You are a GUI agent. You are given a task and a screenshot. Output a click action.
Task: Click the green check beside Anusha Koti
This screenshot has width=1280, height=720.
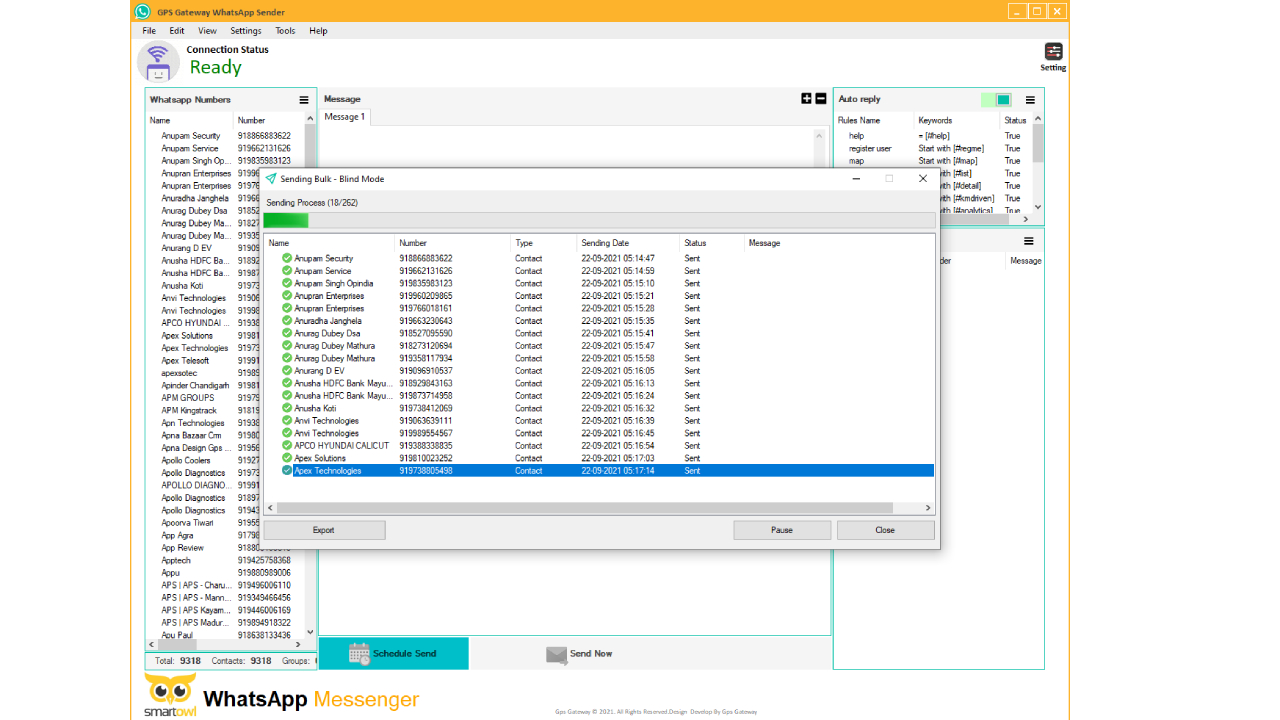[287, 408]
